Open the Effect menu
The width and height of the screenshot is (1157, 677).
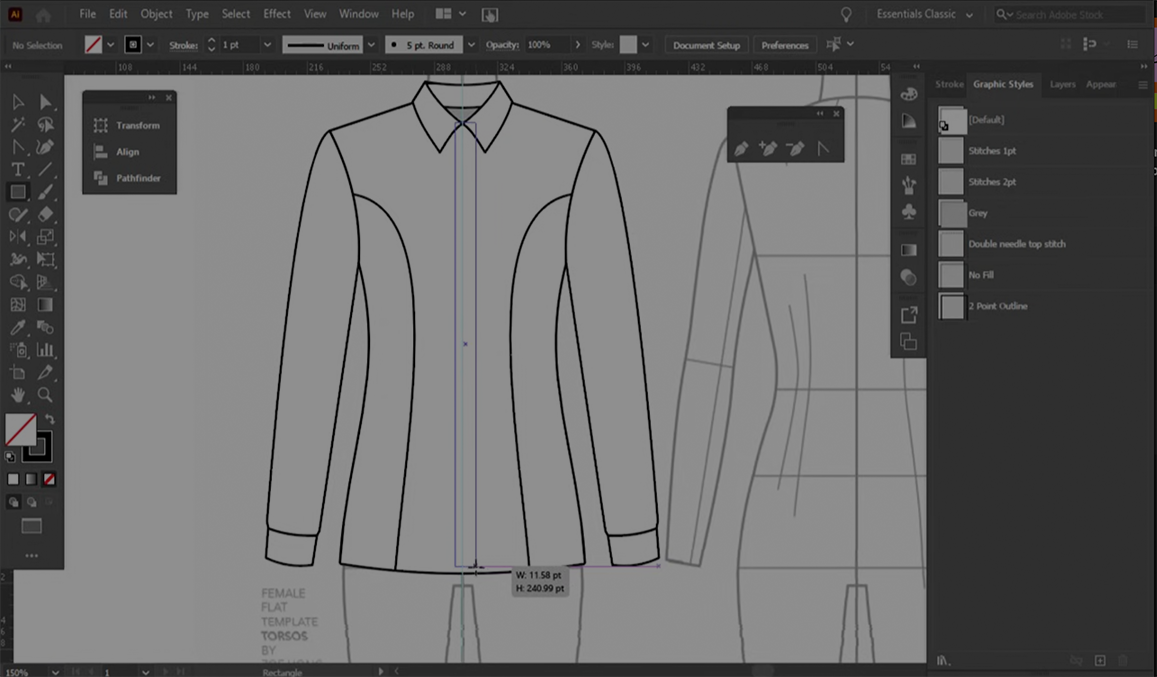[277, 14]
